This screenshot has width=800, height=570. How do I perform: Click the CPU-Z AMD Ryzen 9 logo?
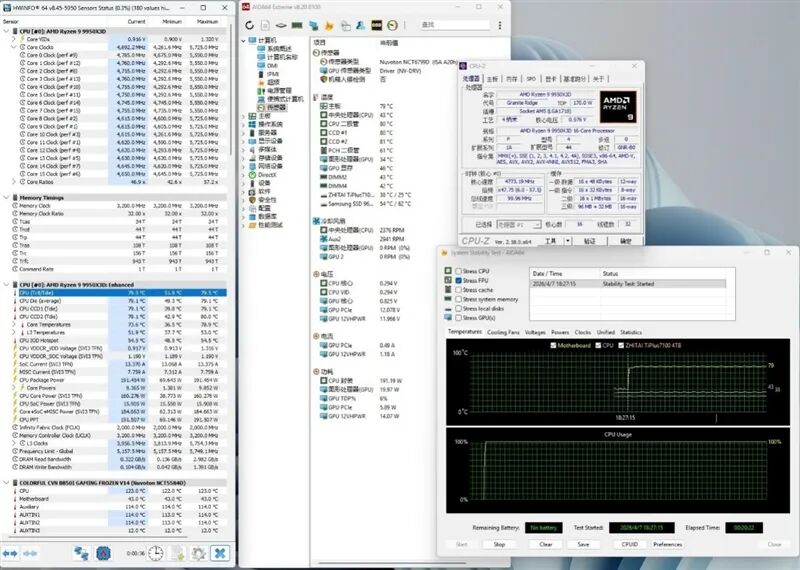(617, 107)
